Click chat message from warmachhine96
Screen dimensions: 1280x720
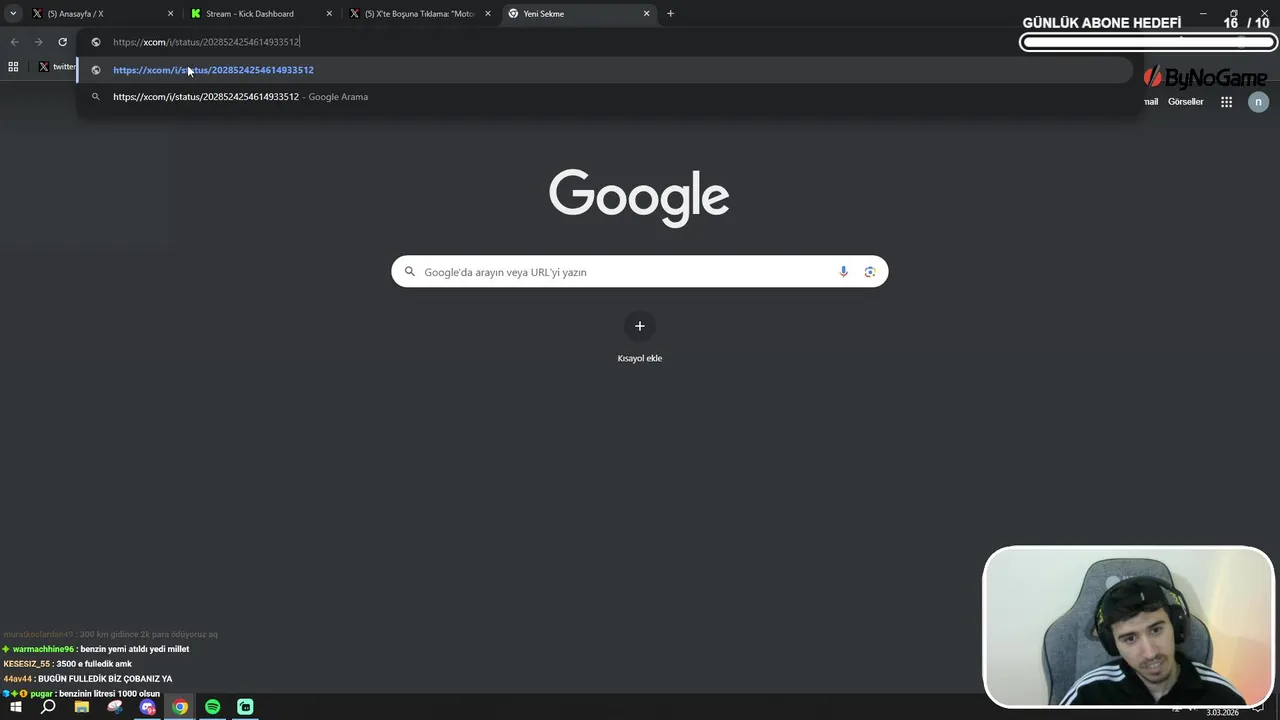pos(96,649)
